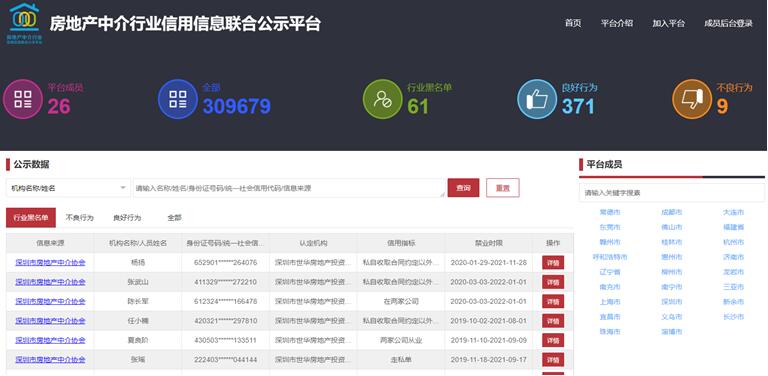
Task: Open the 福建省 member link
Action: 733,227
